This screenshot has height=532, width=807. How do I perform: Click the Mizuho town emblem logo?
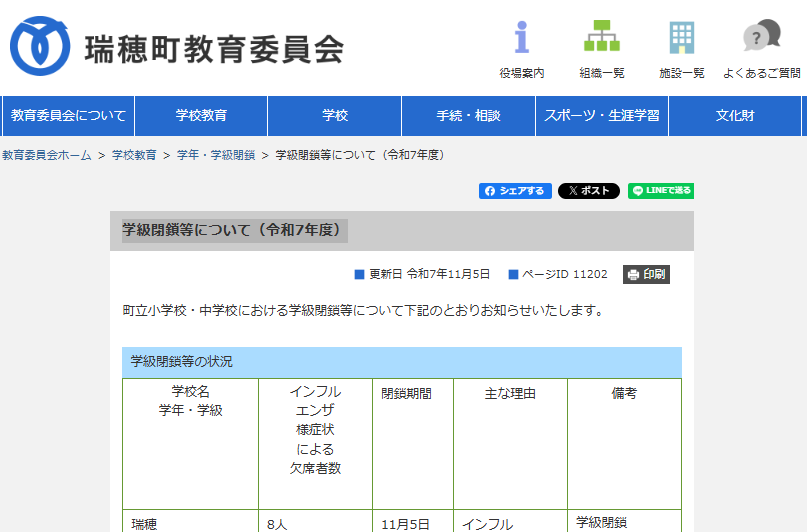(40, 46)
